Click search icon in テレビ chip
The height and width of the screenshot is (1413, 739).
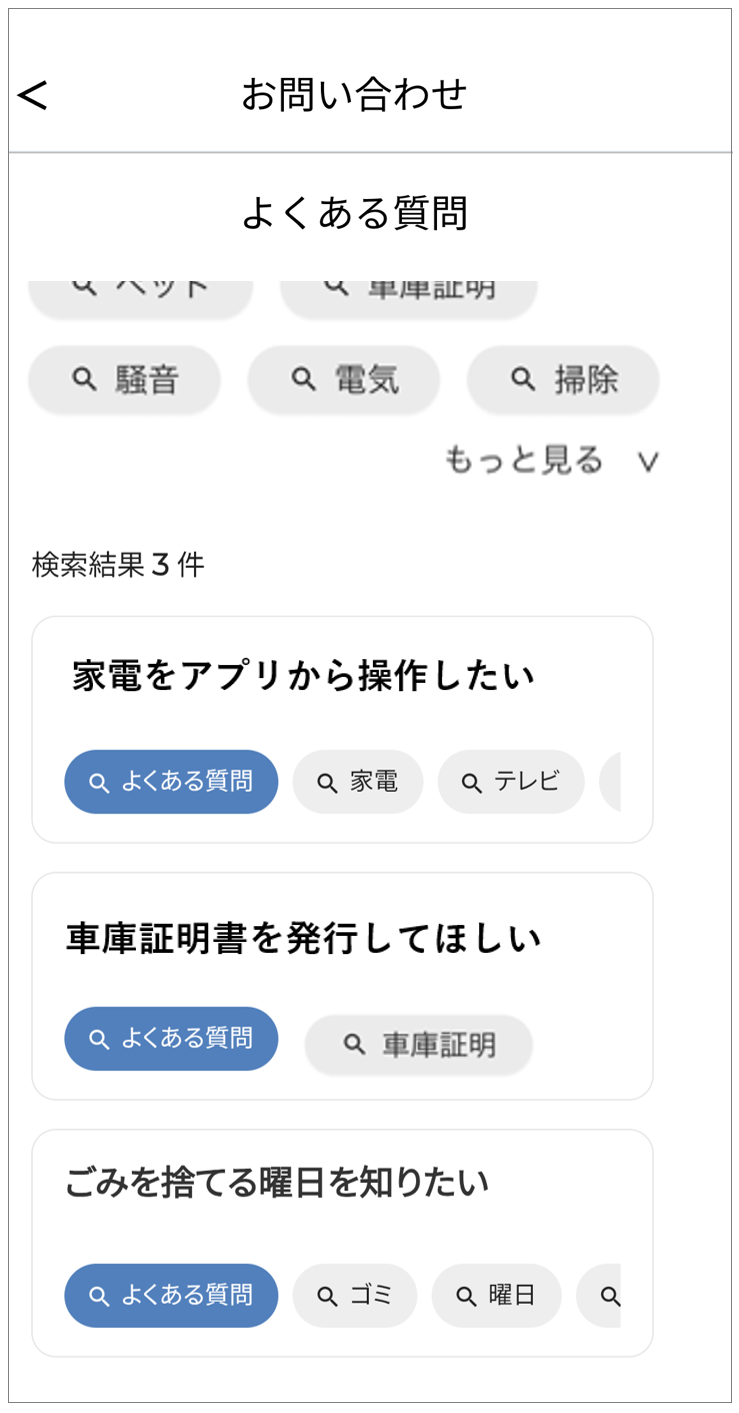(472, 783)
